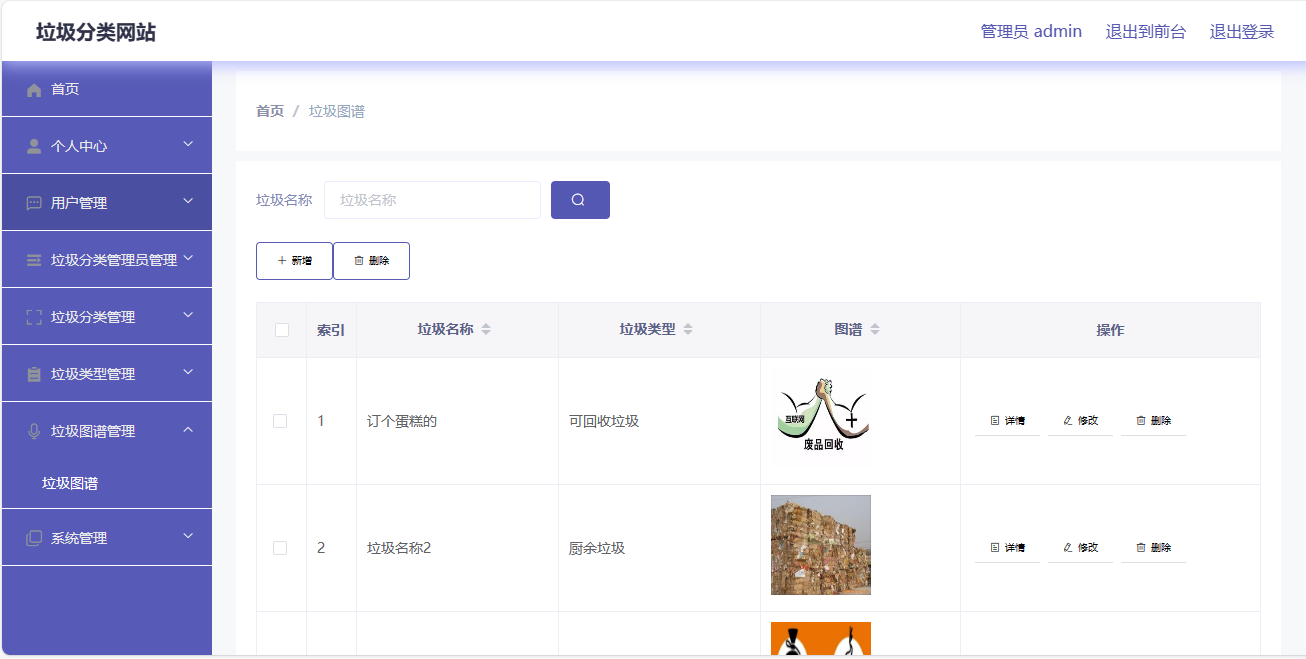Select the home icon beside 首页

coord(34,88)
